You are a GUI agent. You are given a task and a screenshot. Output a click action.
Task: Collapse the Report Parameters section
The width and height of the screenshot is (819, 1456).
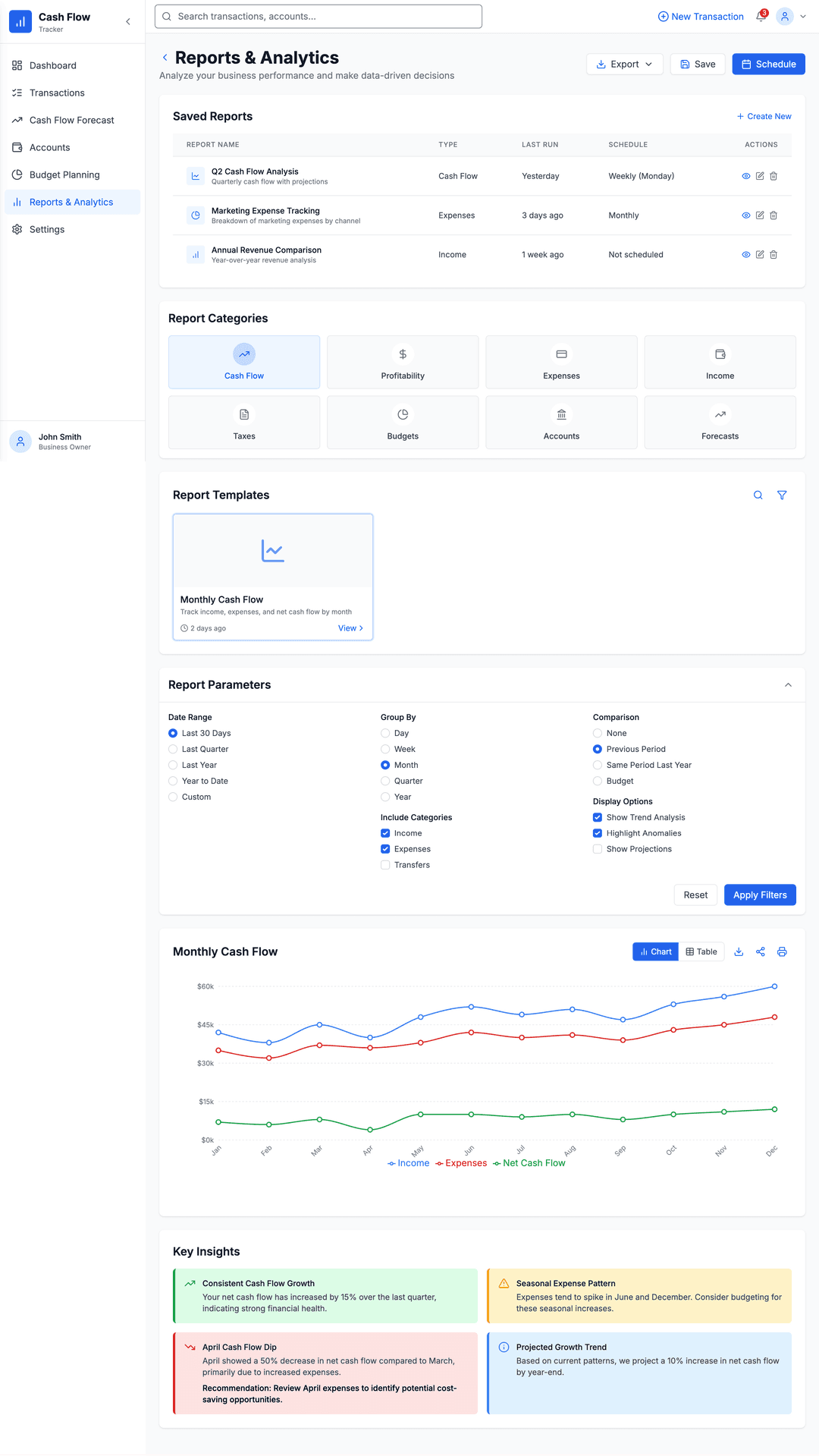click(788, 685)
